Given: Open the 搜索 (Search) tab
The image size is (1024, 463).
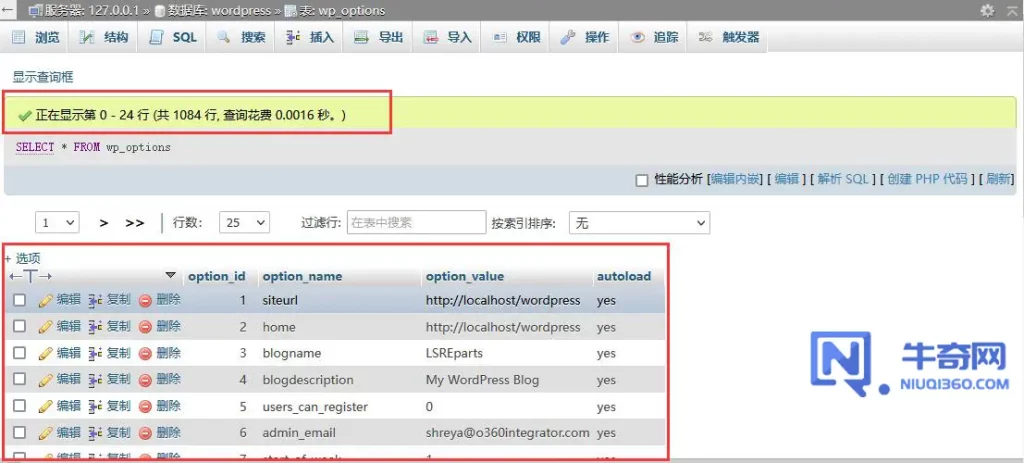Looking at the screenshot, I should pos(242,37).
